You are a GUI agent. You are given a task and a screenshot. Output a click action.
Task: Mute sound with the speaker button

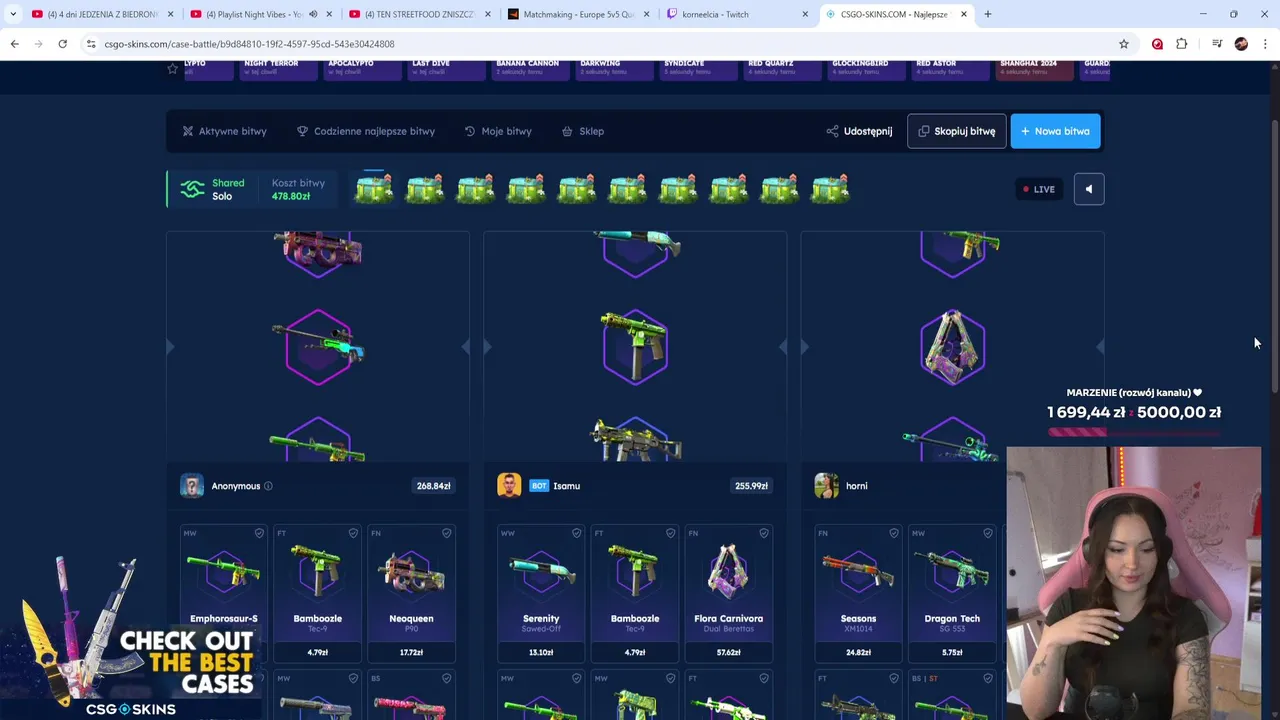1089,189
